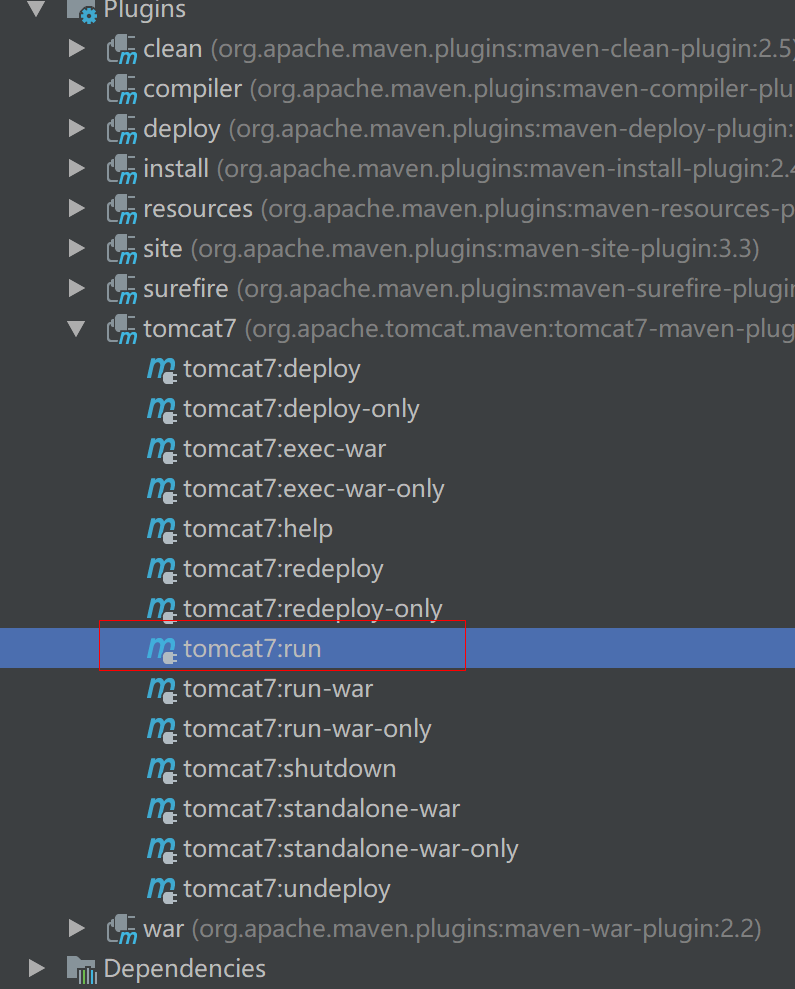
Task: Click the clean plugin icon
Action: tap(122, 50)
